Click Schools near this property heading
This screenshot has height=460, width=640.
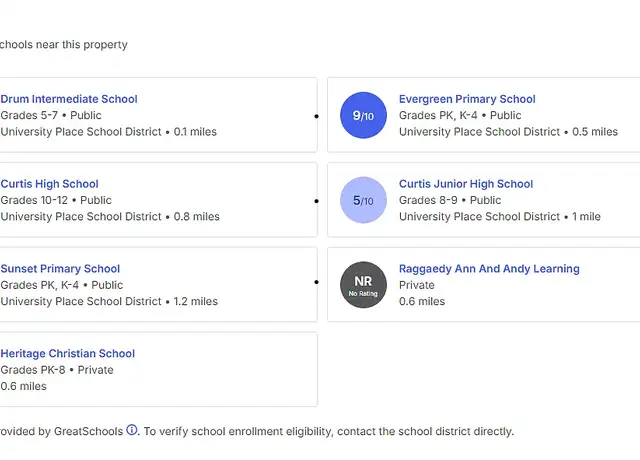[x=64, y=44]
